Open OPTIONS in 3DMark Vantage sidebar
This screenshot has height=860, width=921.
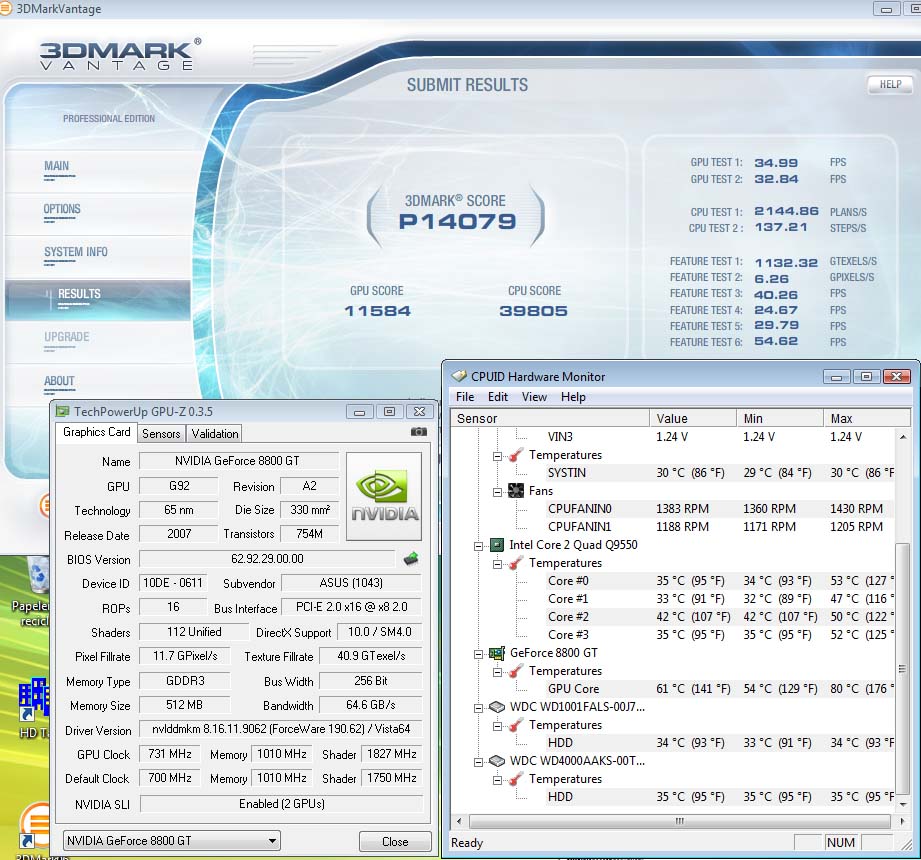tap(62, 209)
